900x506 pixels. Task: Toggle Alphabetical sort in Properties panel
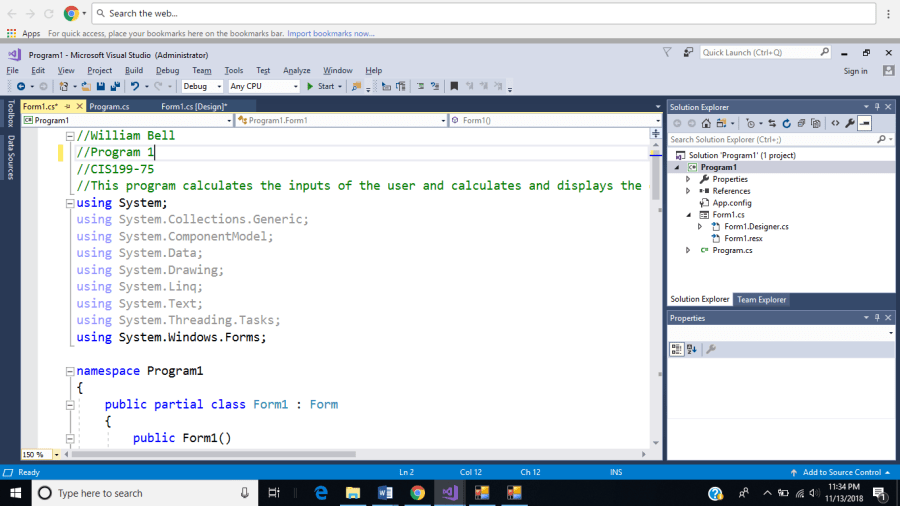[x=692, y=349]
